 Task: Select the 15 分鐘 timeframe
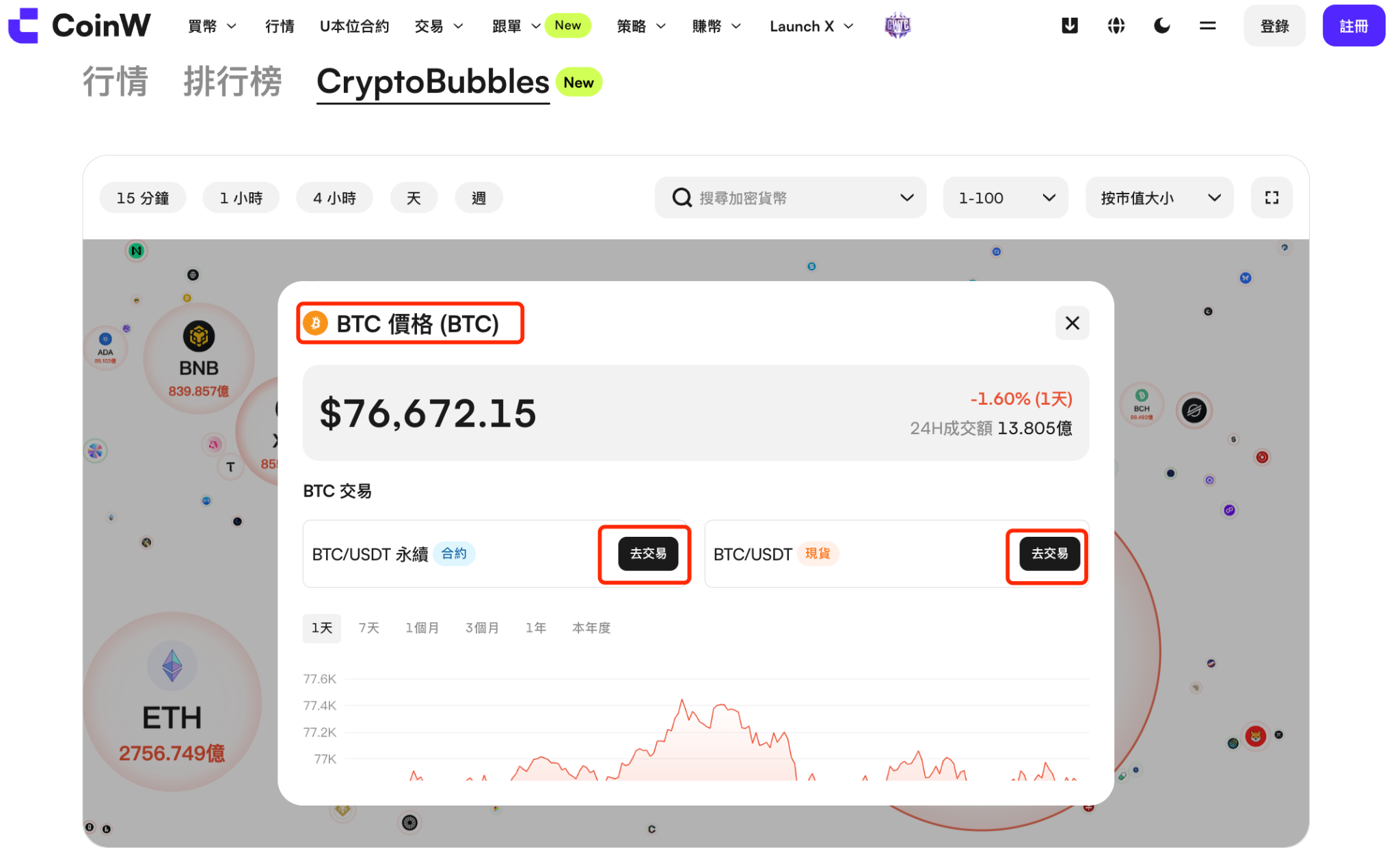point(142,198)
